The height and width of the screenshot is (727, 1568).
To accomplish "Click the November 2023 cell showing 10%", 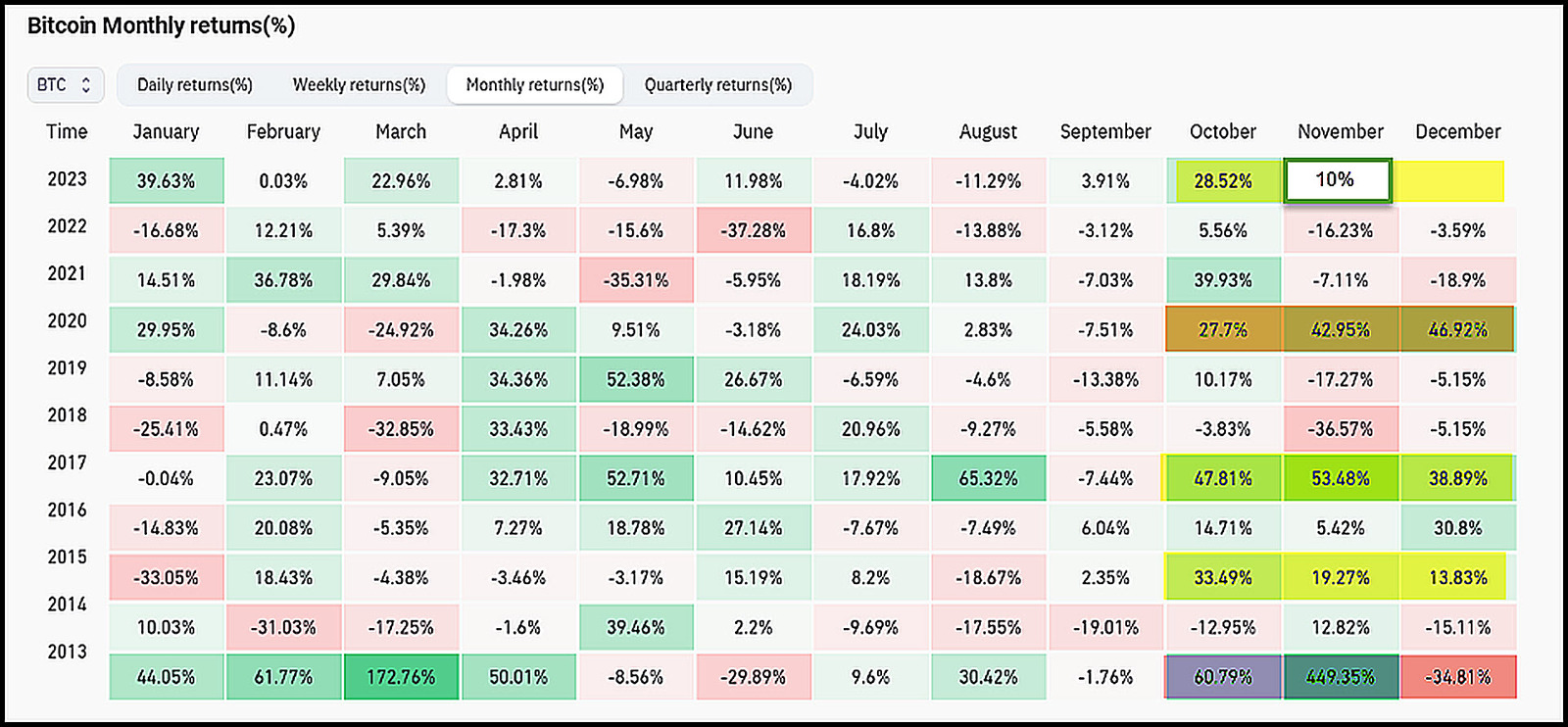I will coord(1337,181).
